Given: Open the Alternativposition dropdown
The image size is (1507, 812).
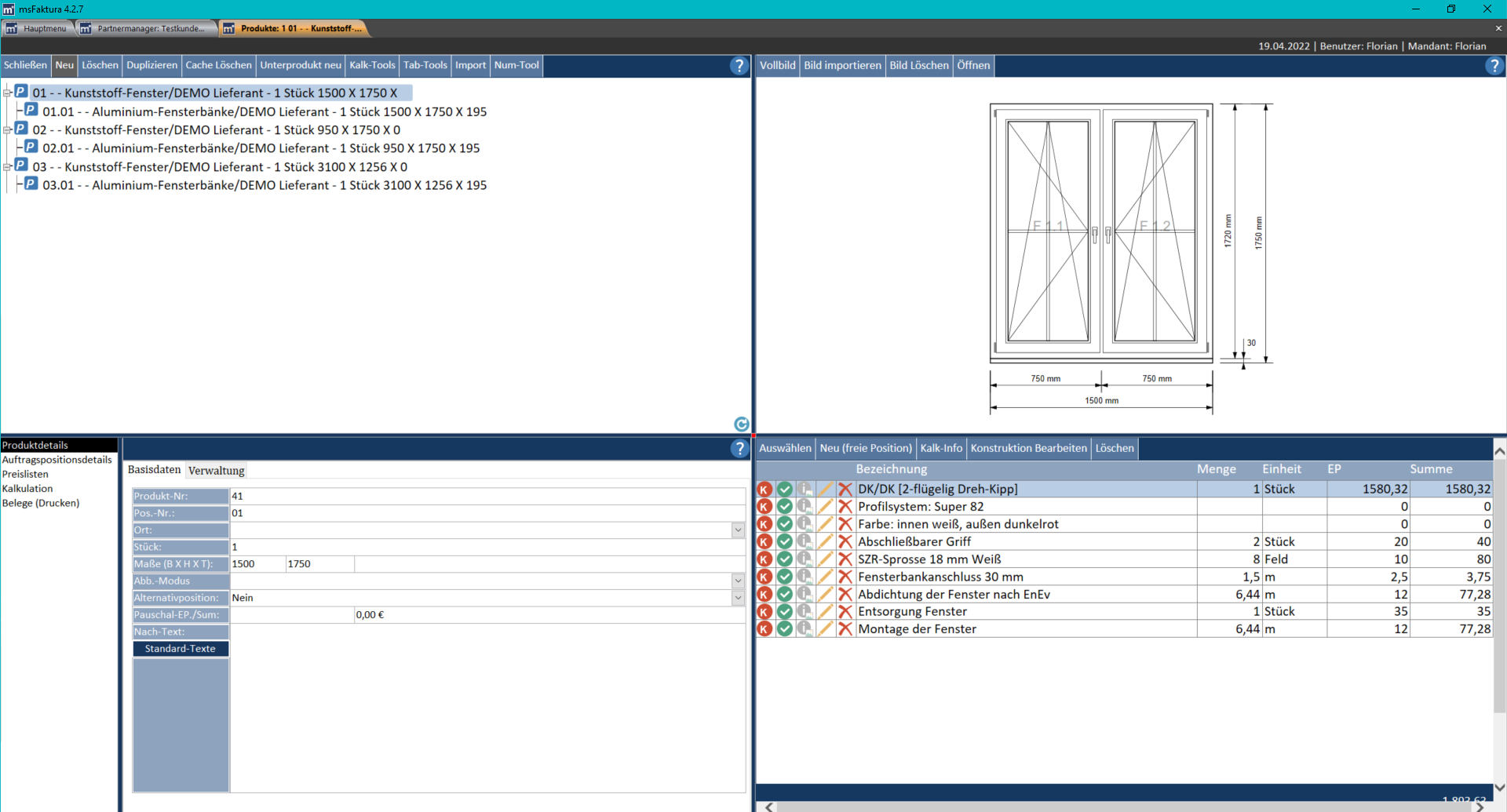Looking at the screenshot, I should 738,599.
